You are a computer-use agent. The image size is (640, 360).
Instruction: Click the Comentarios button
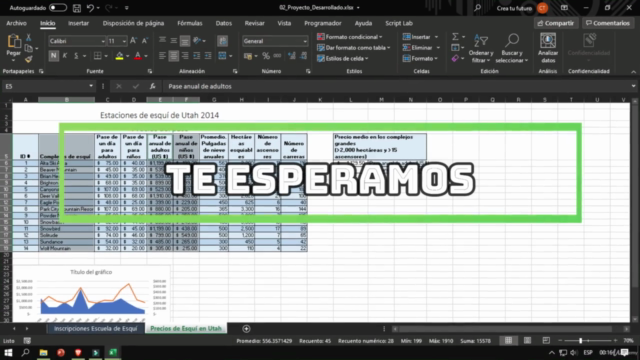click(608, 23)
